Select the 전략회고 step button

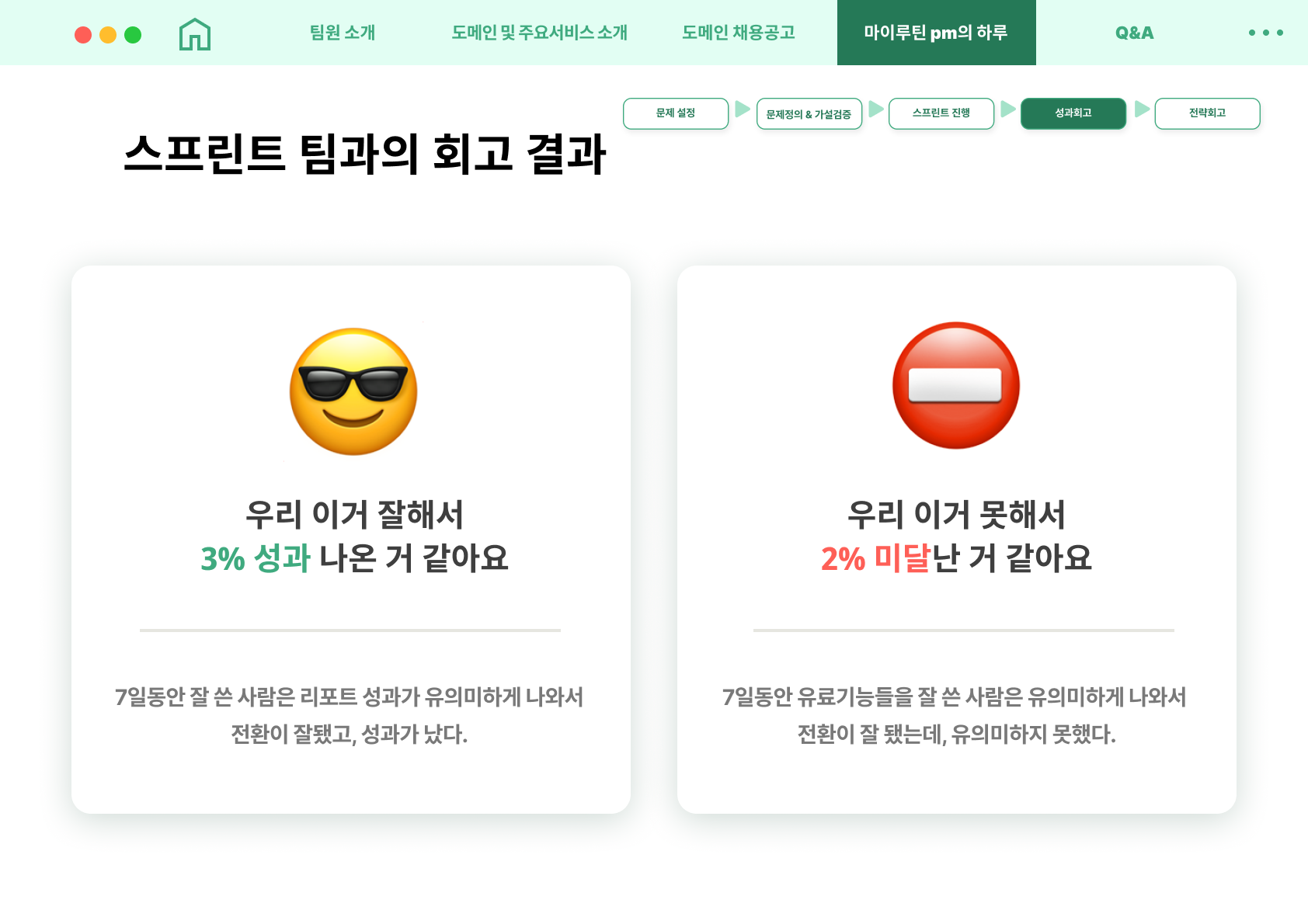click(1208, 113)
